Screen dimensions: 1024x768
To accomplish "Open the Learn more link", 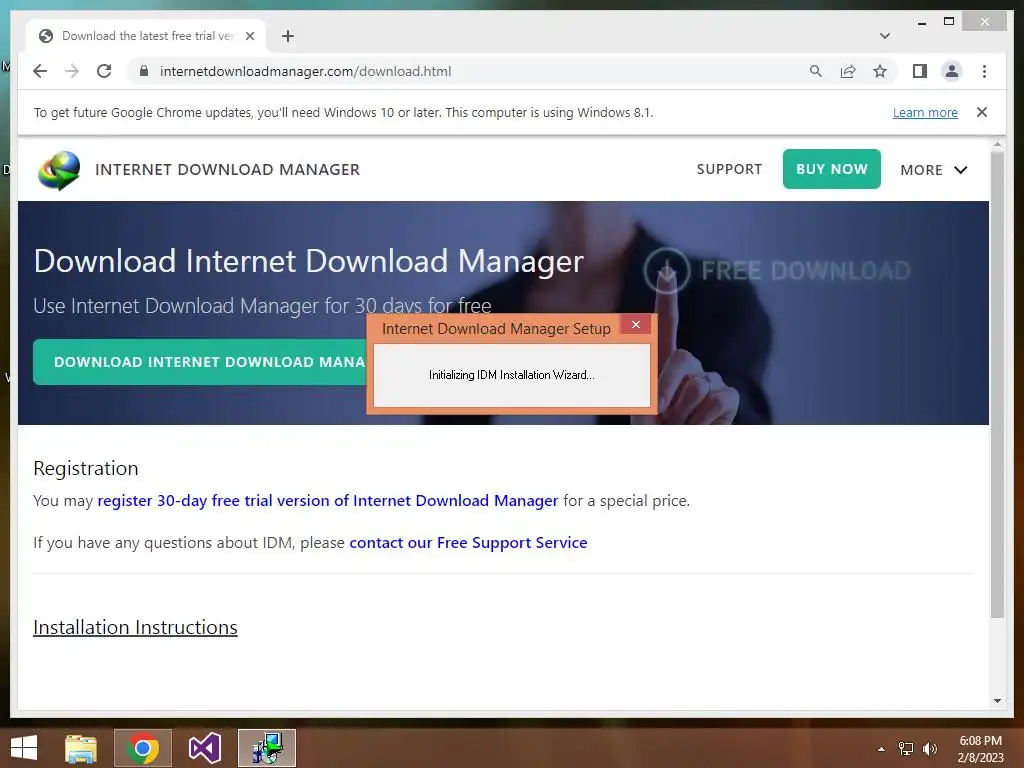I will pos(925,112).
